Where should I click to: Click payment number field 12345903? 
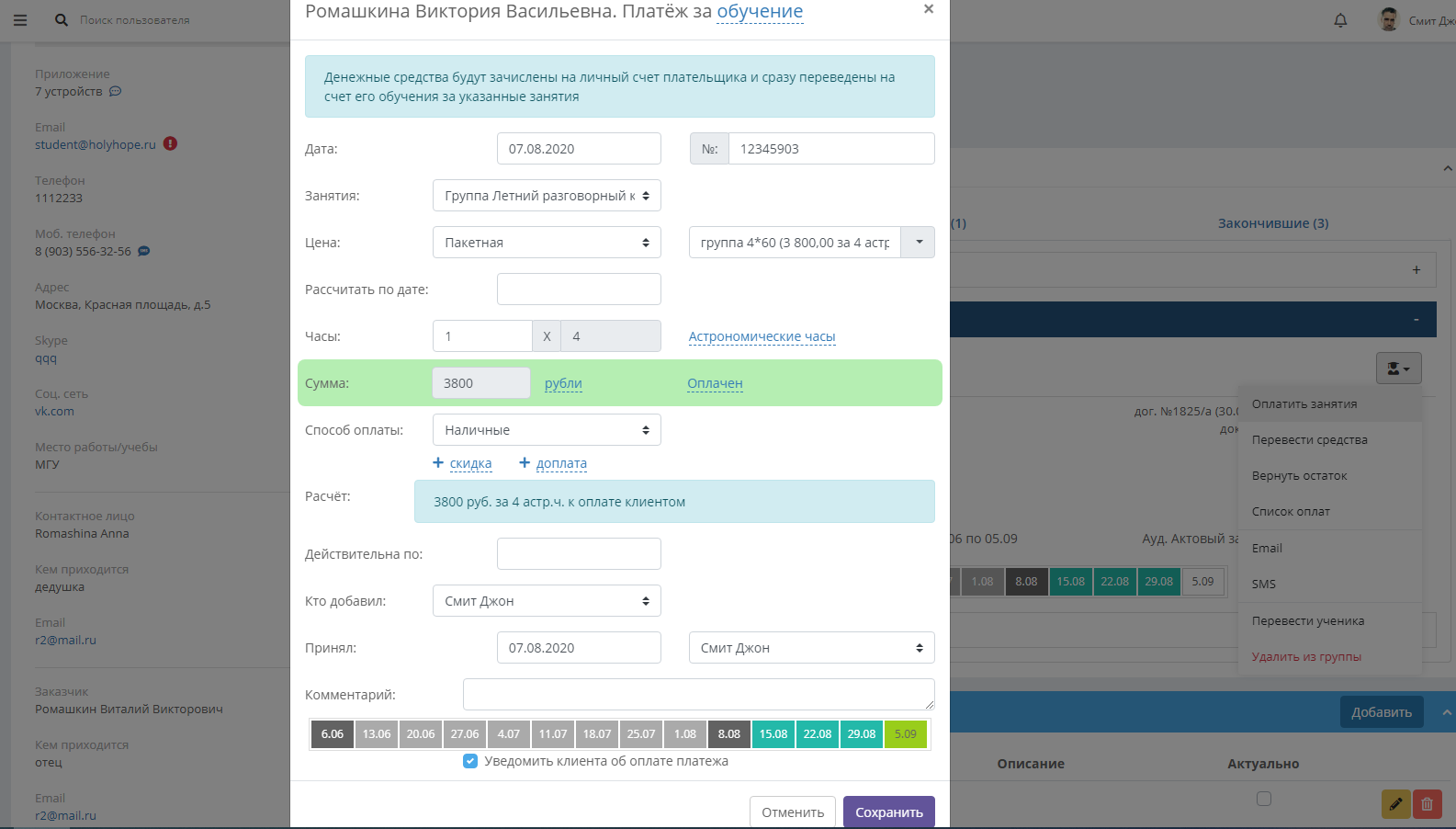831,149
